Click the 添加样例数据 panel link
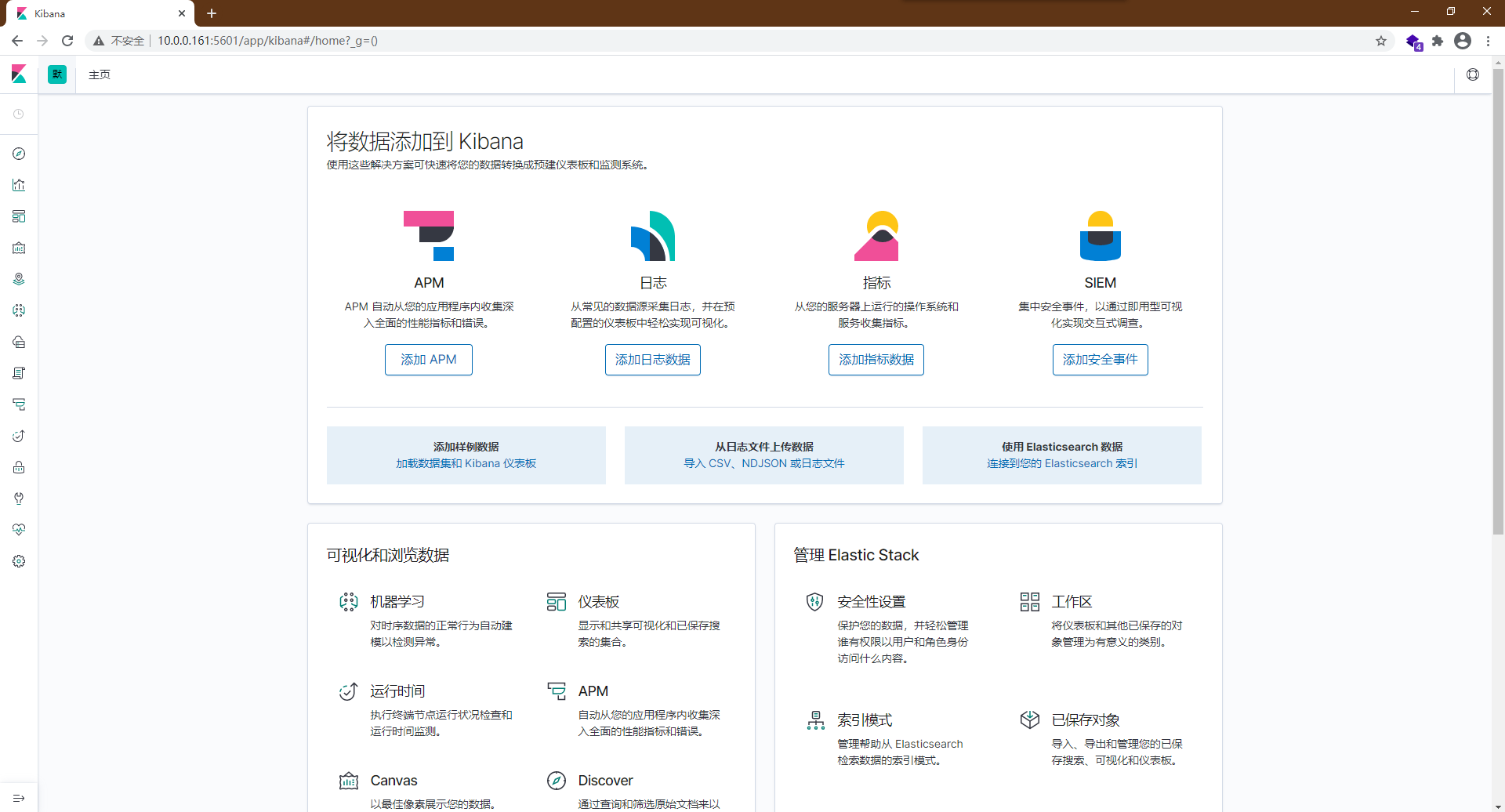The image size is (1505, 812). click(x=466, y=455)
